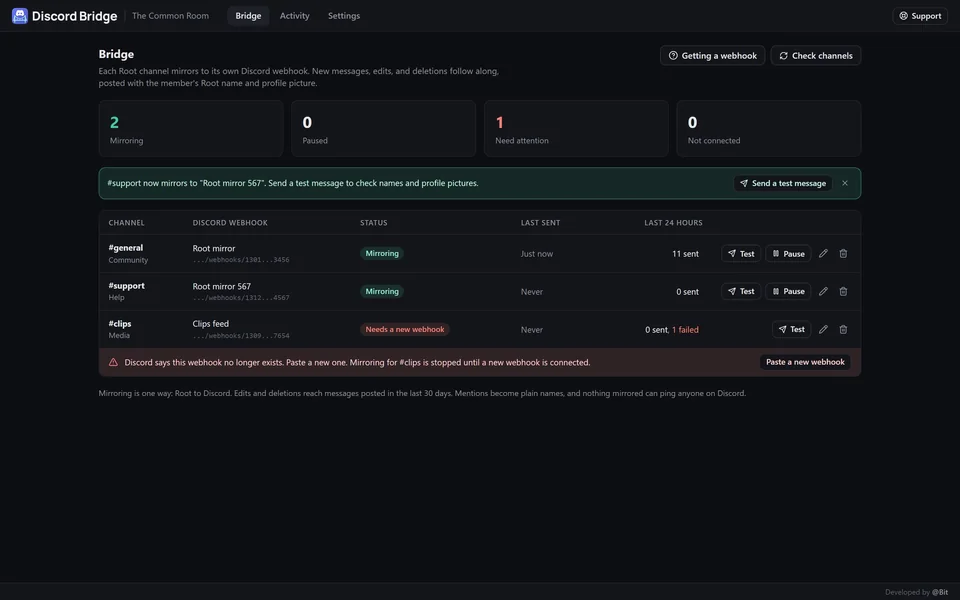Send a Test for #general row
The width and height of the screenshot is (960, 600).
tap(741, 253)
